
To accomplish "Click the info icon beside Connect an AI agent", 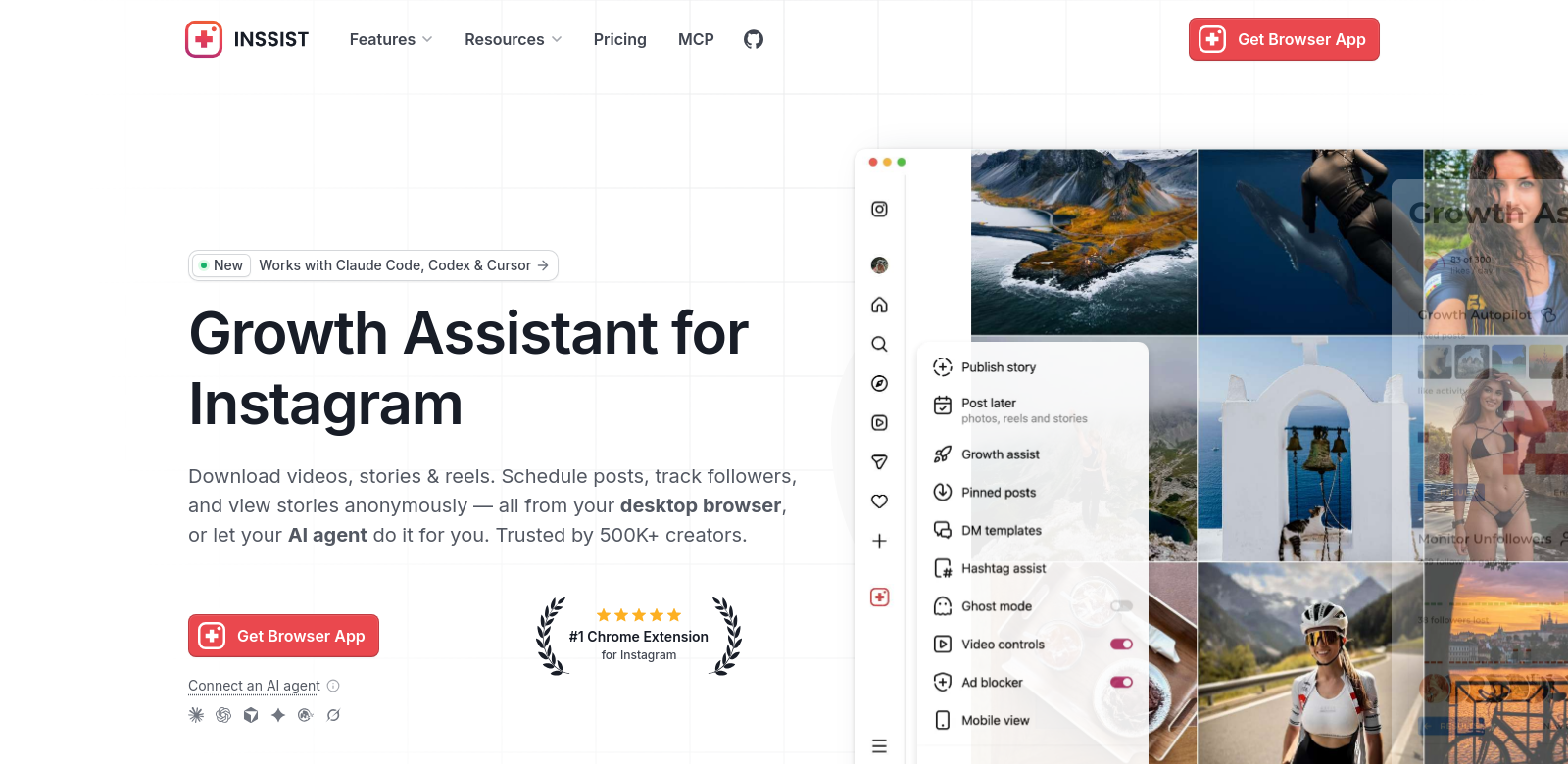I will (x=333, y=686).
